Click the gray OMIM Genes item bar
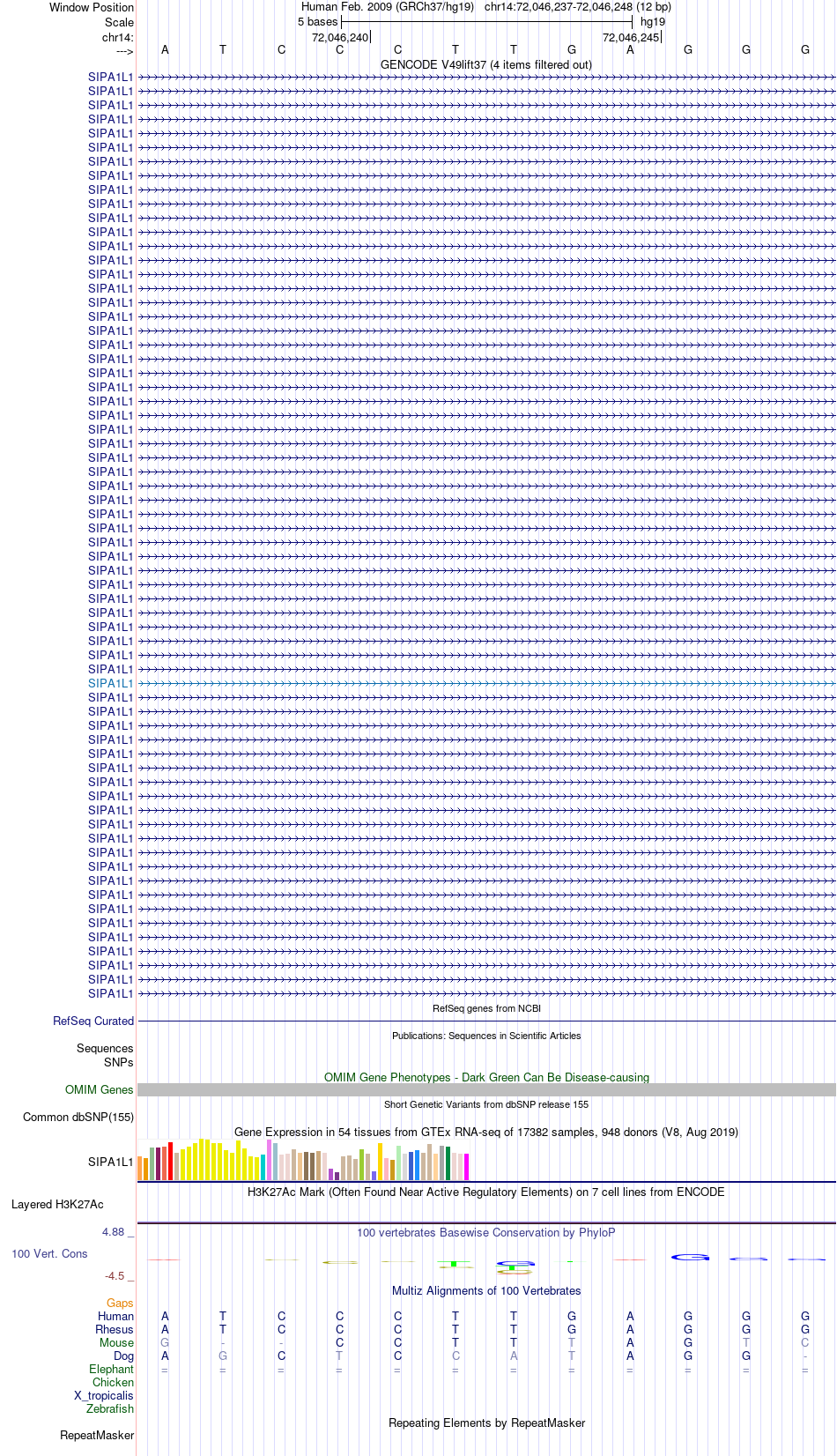The width and height of the screenshot is (837, 1456). coord(486,1089)
